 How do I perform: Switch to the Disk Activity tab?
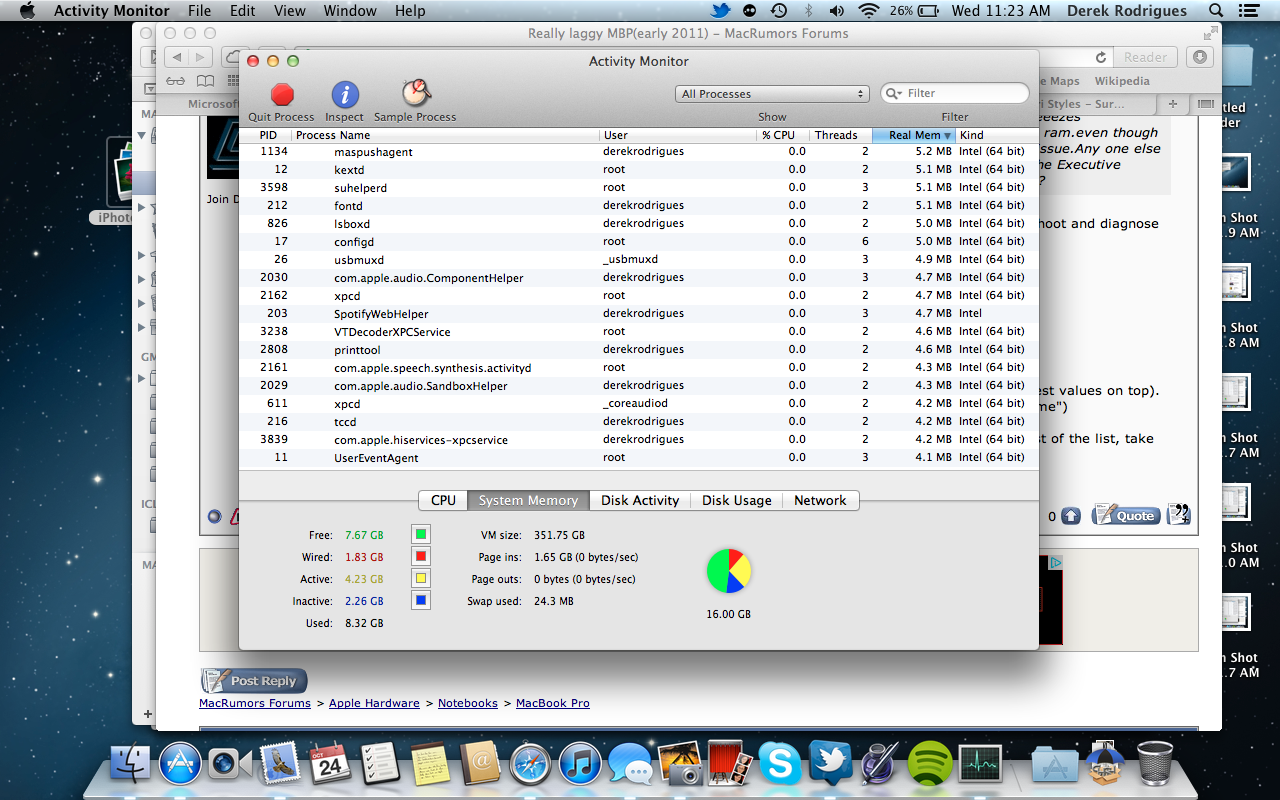640,500
